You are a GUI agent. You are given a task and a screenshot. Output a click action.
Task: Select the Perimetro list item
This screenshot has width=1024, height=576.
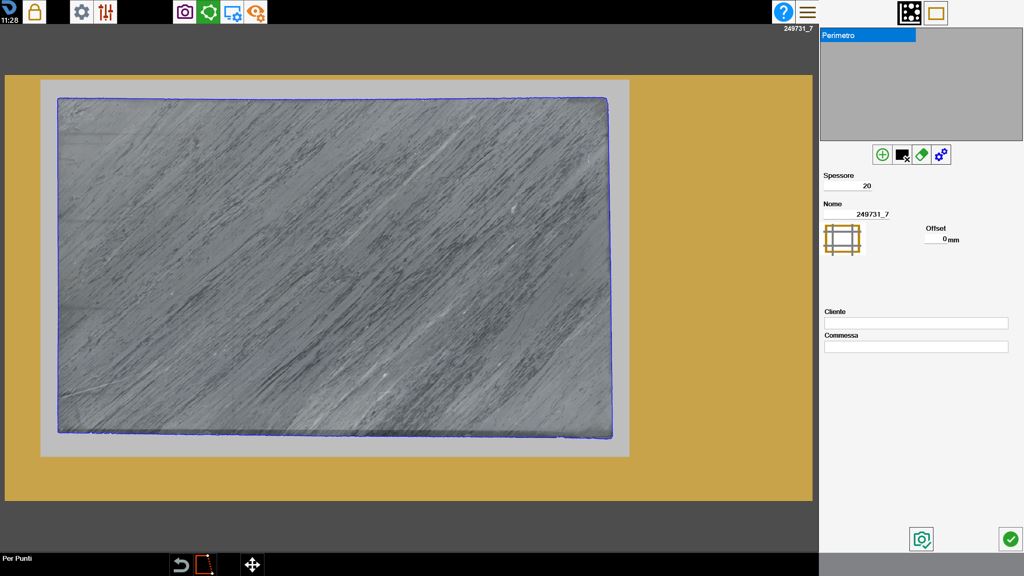[x=868, y=35]
